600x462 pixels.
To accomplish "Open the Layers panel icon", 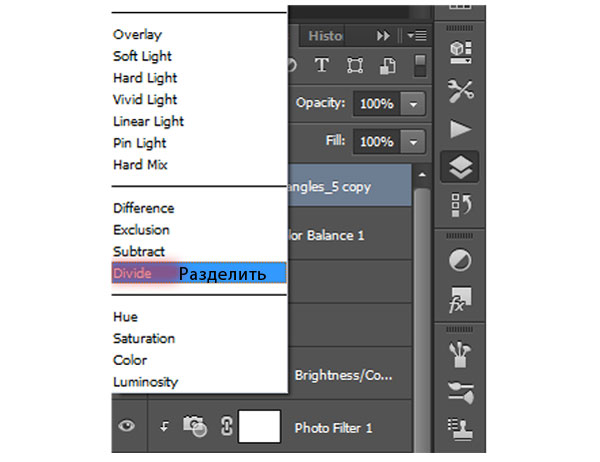I will click(x=460, y=168).
